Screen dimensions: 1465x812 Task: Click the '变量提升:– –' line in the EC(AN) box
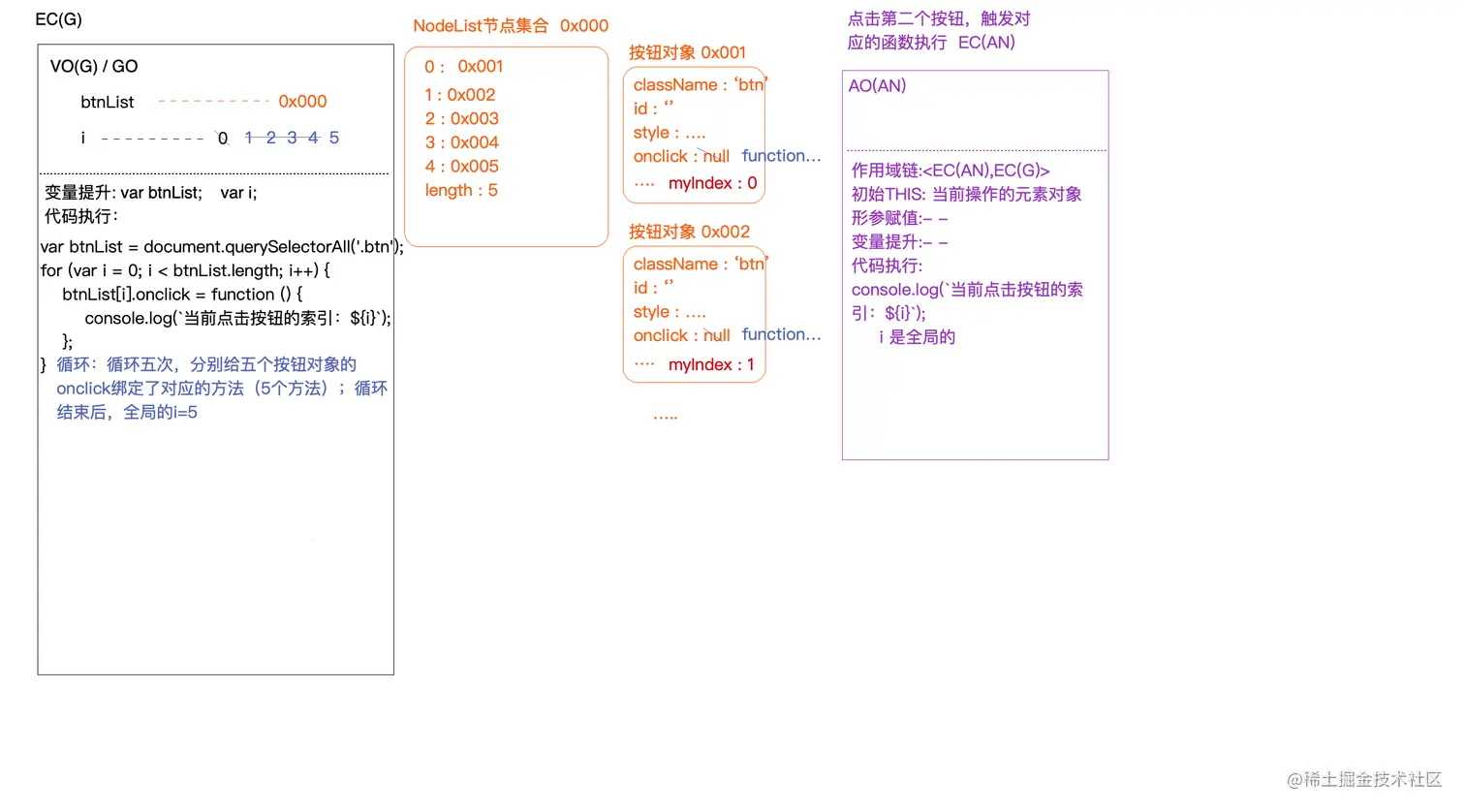coord(900,241)
